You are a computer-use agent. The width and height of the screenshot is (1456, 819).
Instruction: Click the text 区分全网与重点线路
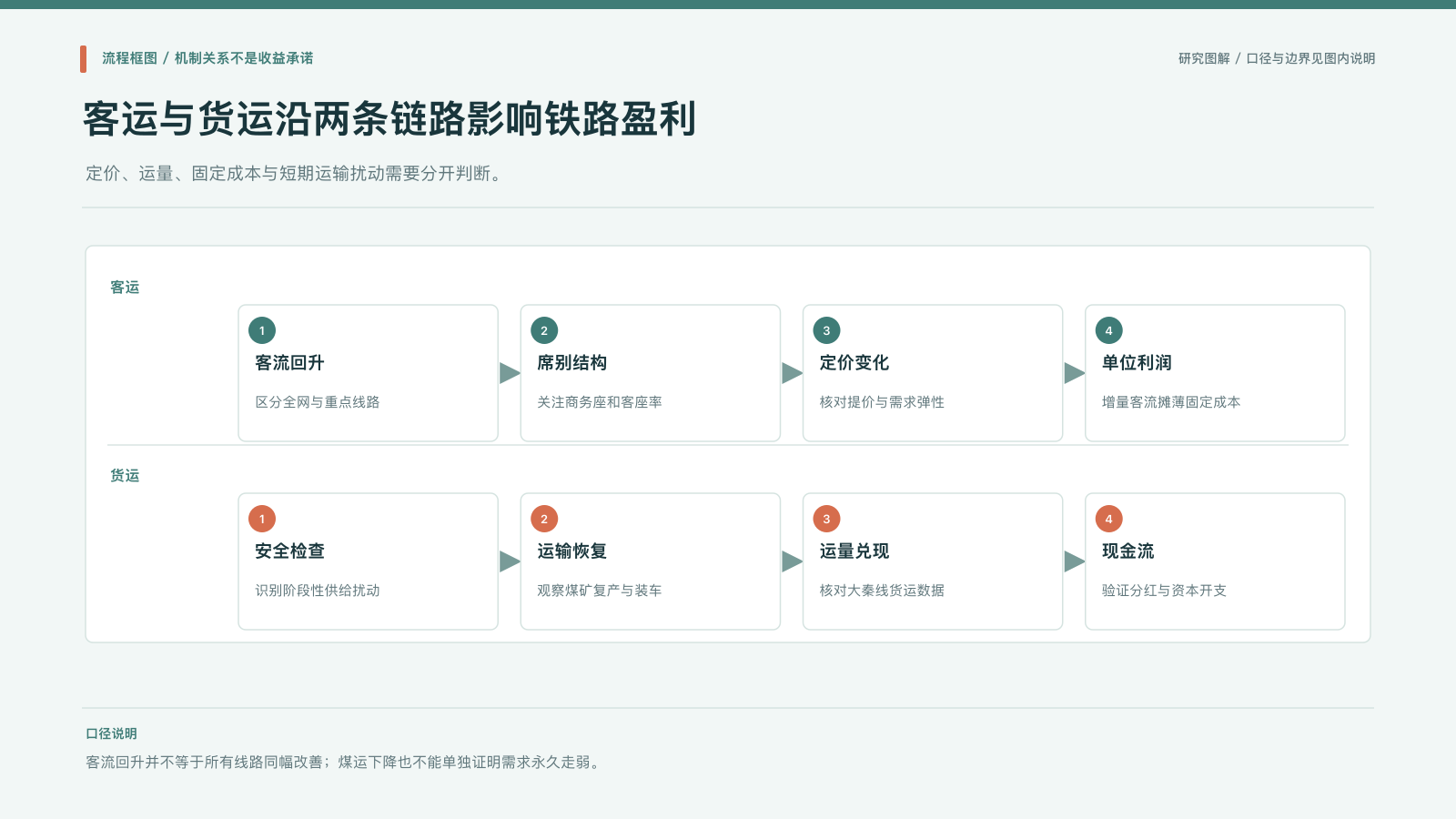(x=318, y=402)
